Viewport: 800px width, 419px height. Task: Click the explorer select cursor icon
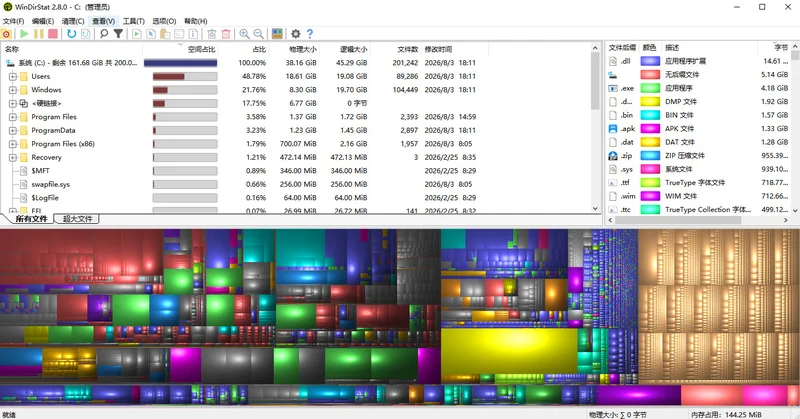coord(151,34)
